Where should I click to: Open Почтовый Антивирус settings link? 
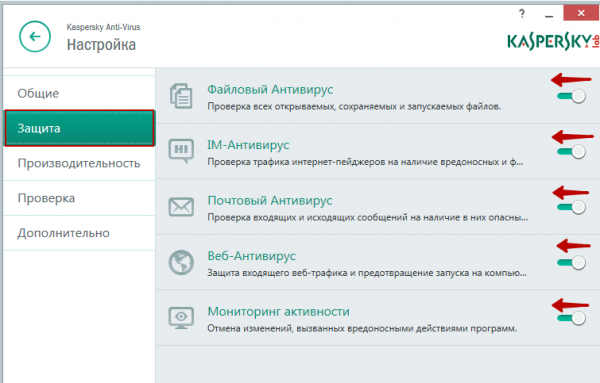[270, 200]
